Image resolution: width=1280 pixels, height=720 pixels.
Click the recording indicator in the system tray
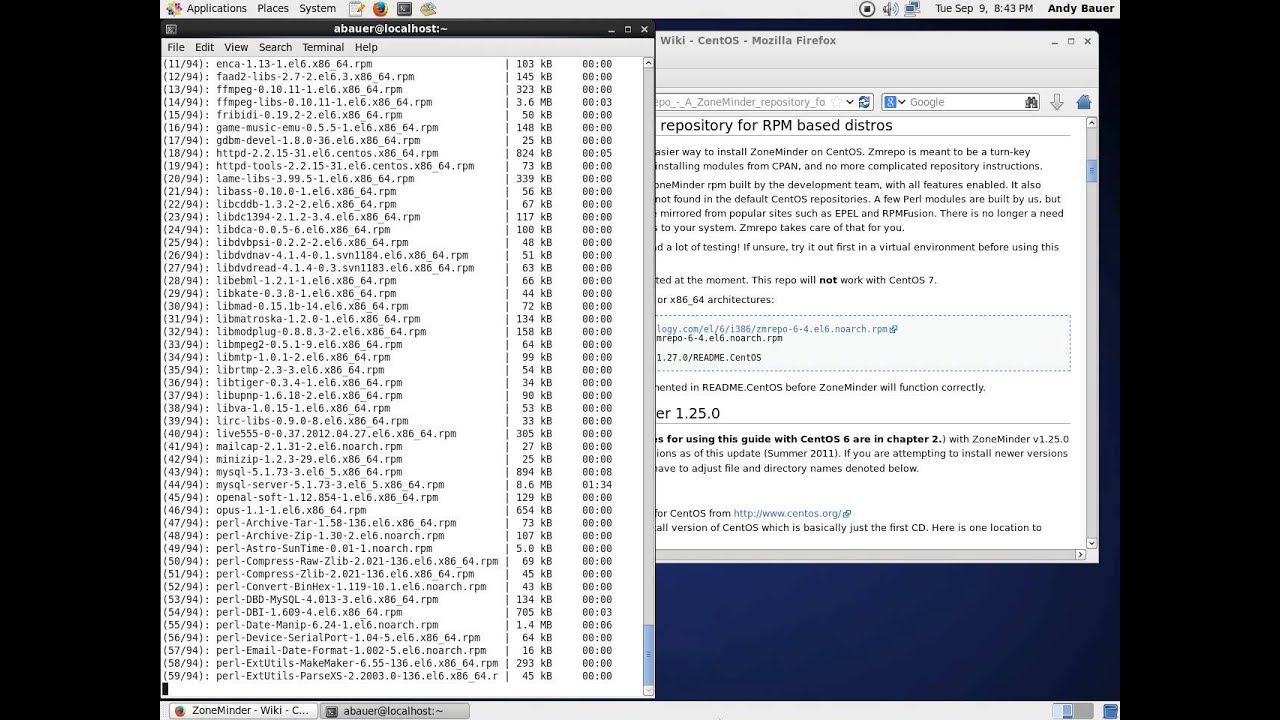(x=867, y=8)
